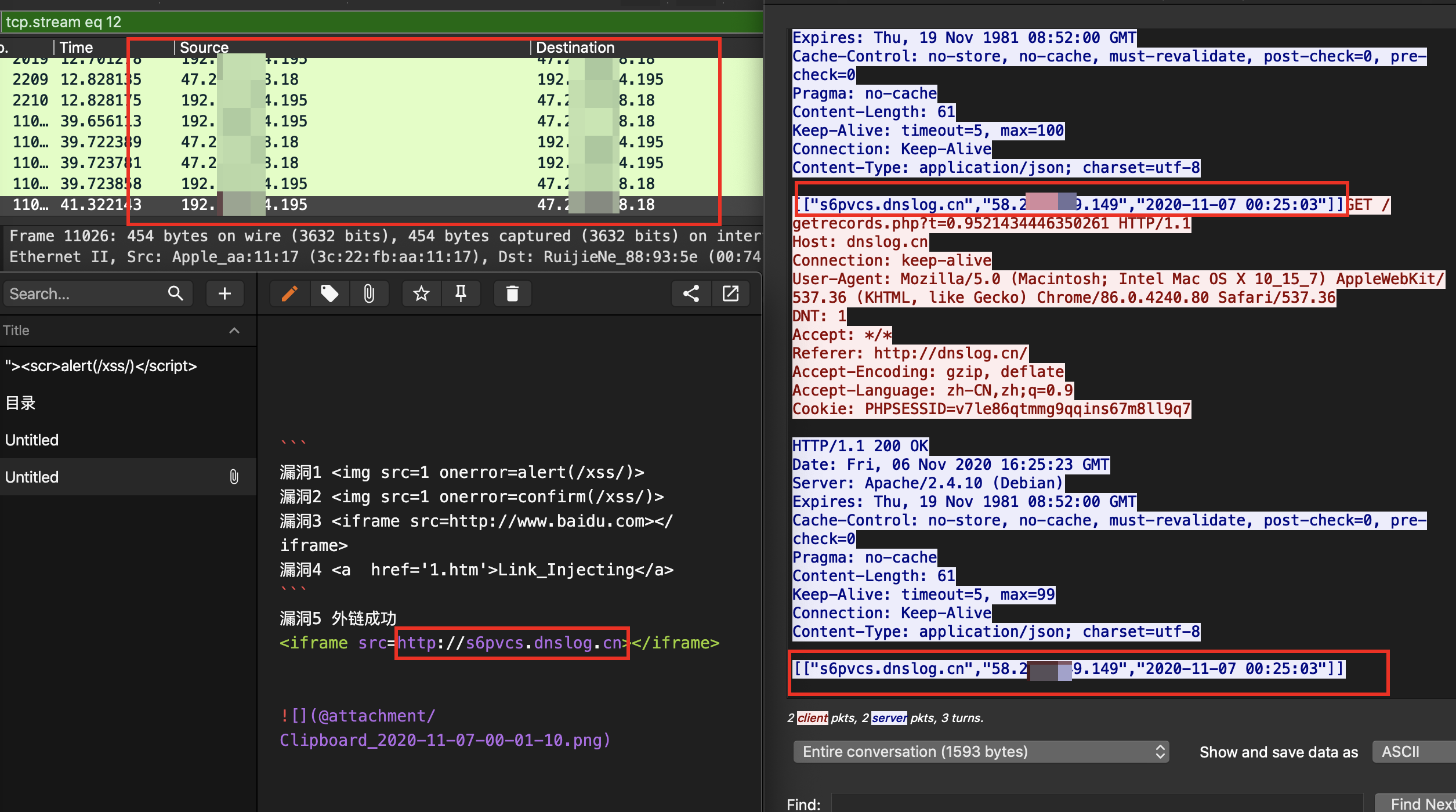
Task: Click the http://s6pvcs.dnslog.cn link
Action: 510,643
